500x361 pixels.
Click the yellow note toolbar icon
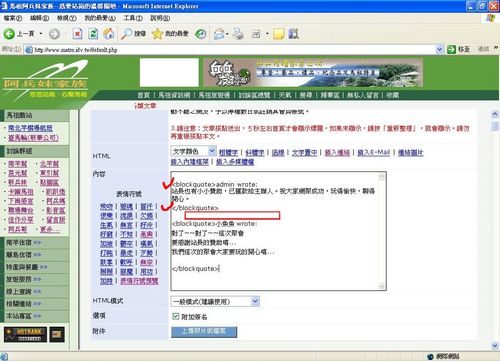pyautogui.click(x=278, y=34)
